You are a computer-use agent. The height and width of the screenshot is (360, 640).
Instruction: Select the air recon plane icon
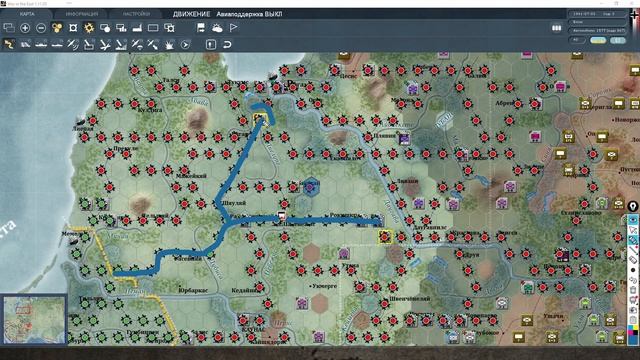coord(73,44)
